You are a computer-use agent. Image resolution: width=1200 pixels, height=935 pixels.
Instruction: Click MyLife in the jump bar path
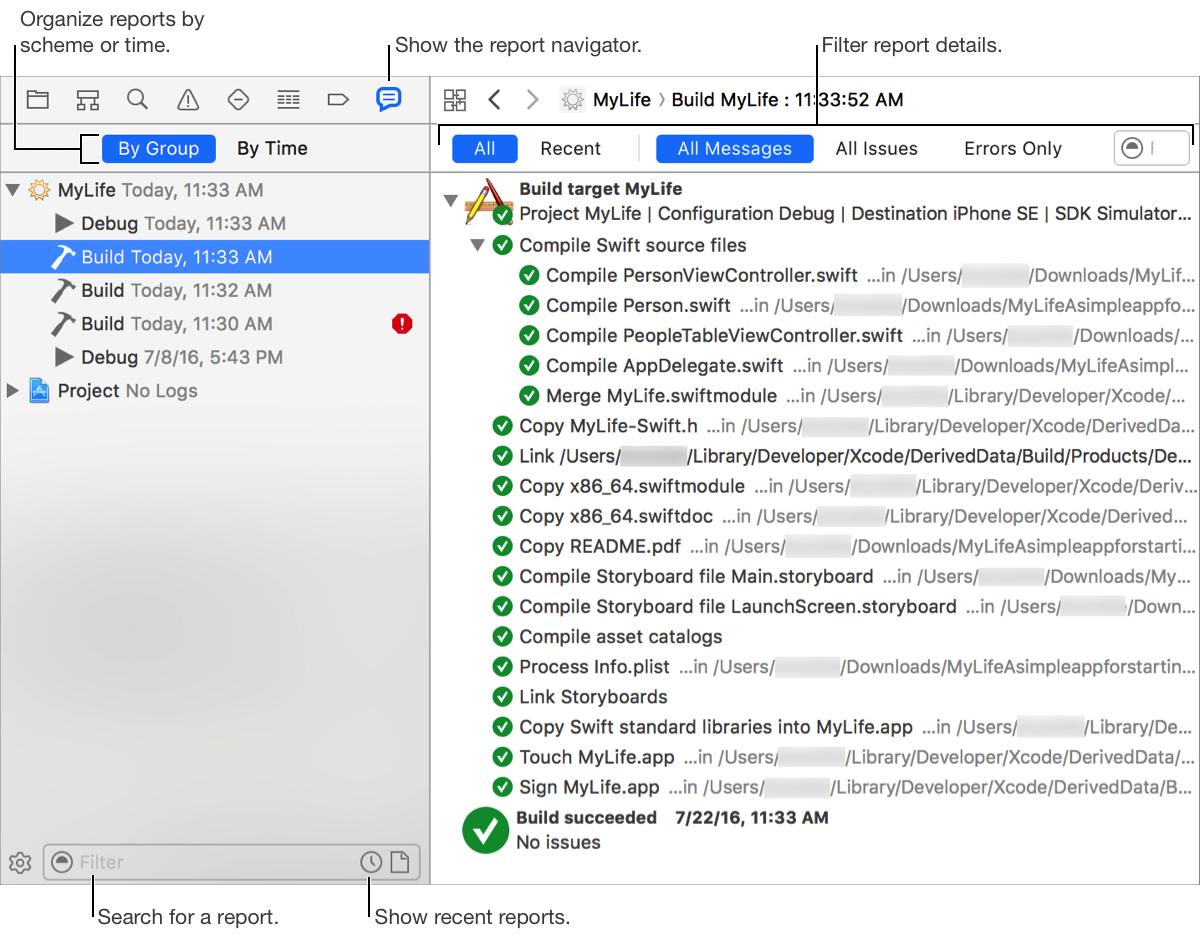622,99
